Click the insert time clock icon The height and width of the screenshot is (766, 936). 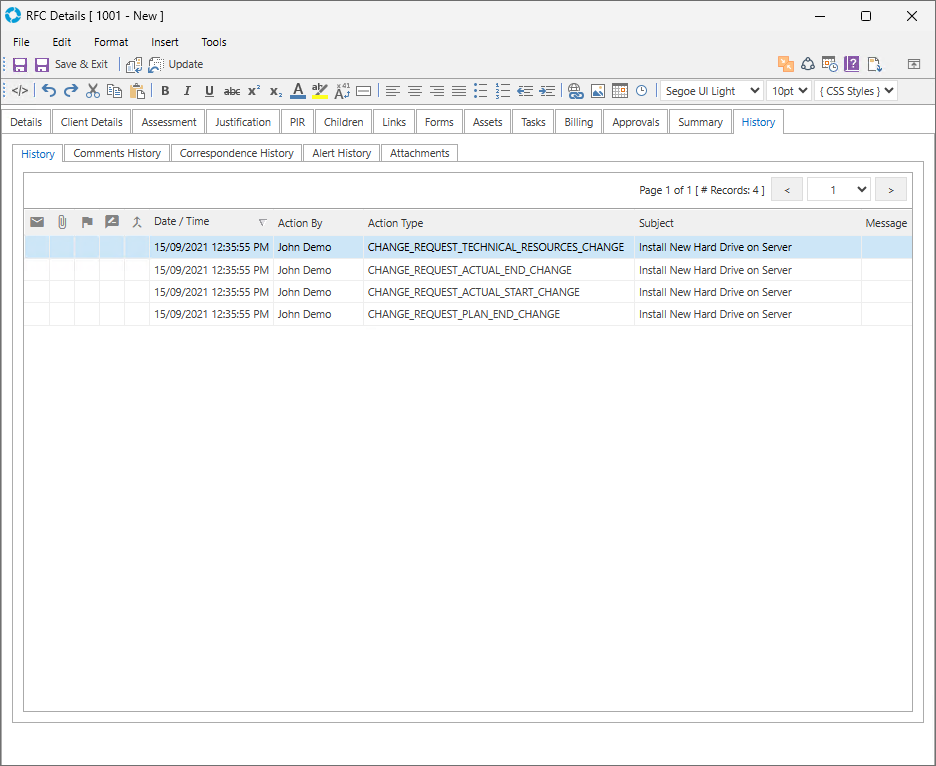coord(641,91)
